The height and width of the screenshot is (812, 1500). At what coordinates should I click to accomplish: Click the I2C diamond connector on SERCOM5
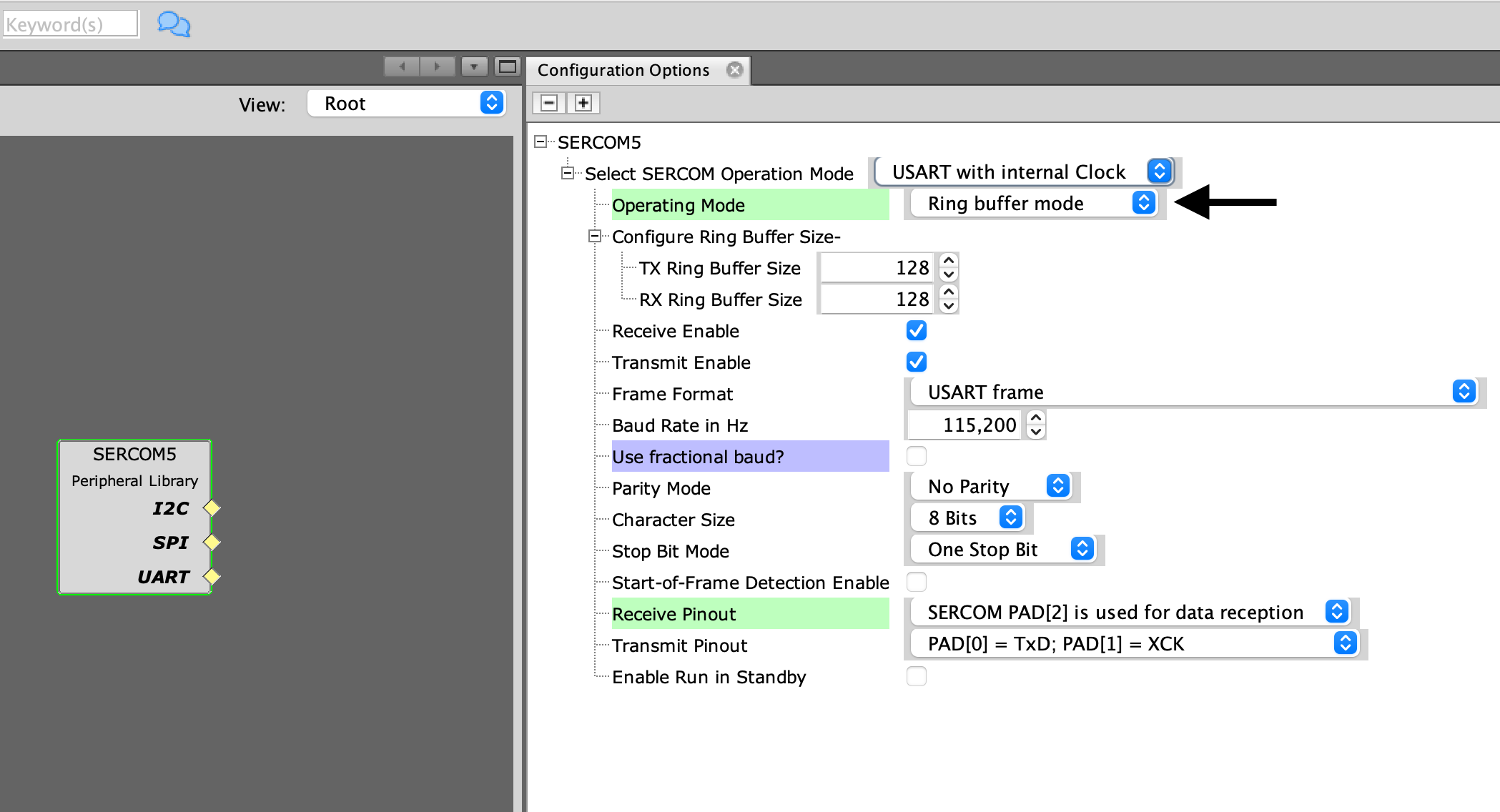(212, 508)
